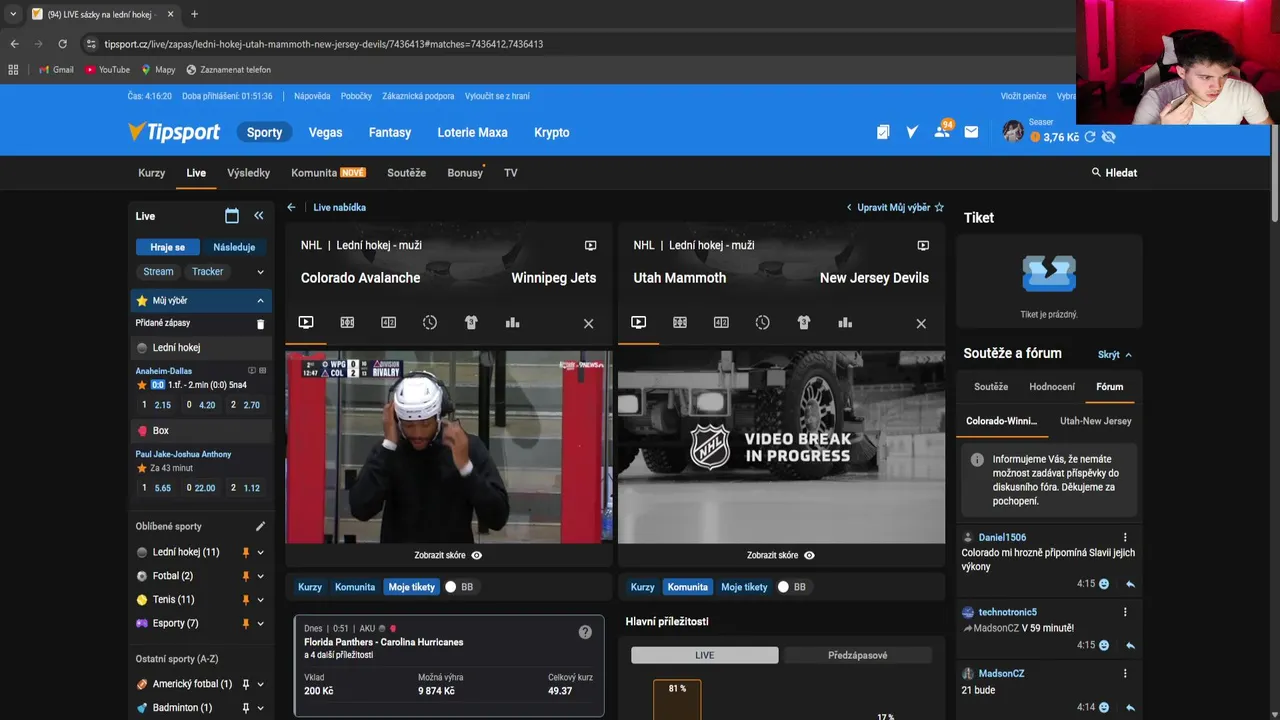
Task: Toggle BB switch under Colorado match
Action: pos(451,587)
